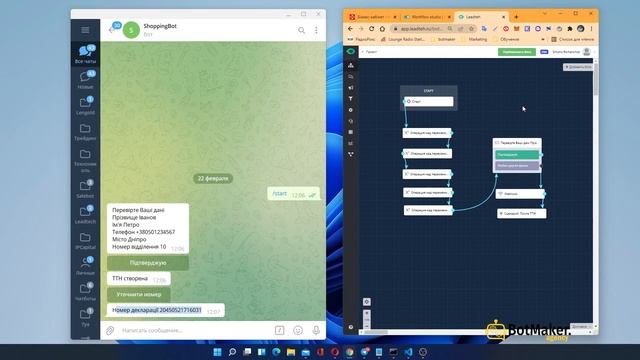The width and height of the screenshot is (640, 360).
Task: Start voice recording with microphone icon
Action: pos(316,330)
